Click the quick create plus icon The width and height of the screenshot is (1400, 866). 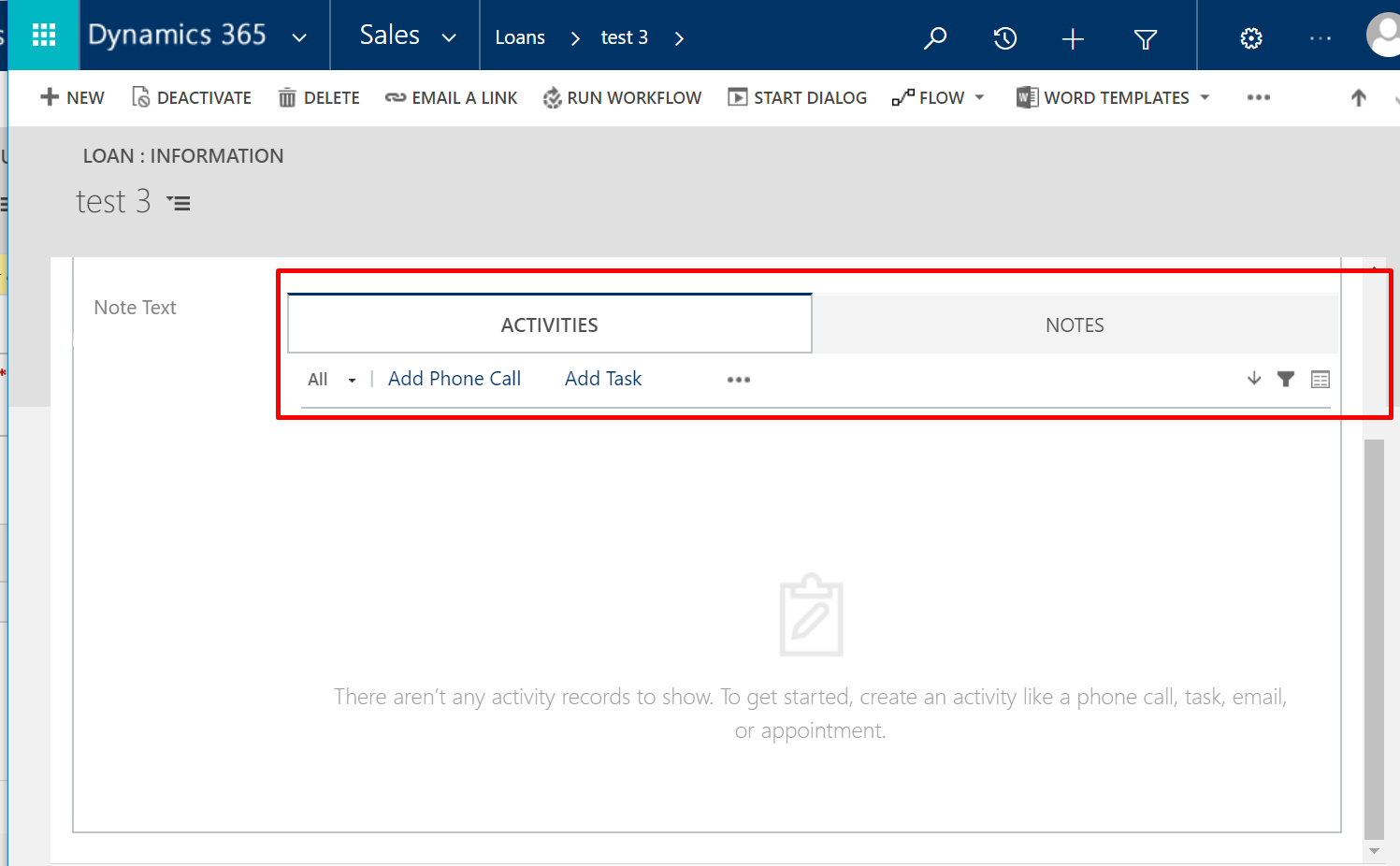click(x=1073, y=38)
